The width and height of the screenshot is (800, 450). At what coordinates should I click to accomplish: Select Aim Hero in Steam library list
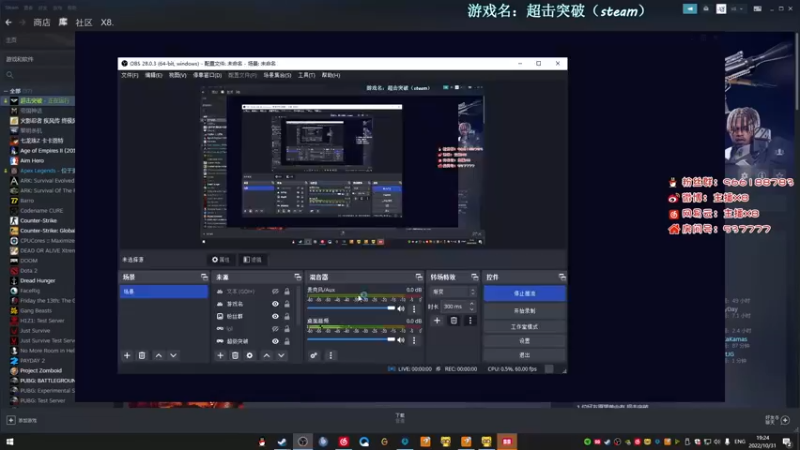[x=32, y=161]
